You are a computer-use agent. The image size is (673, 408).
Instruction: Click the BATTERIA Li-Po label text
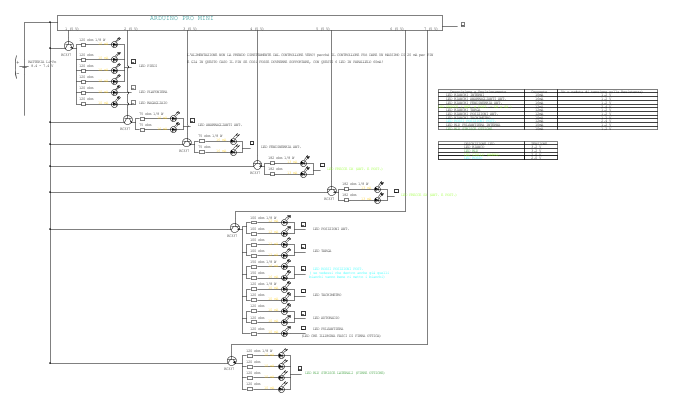(42, 61)
